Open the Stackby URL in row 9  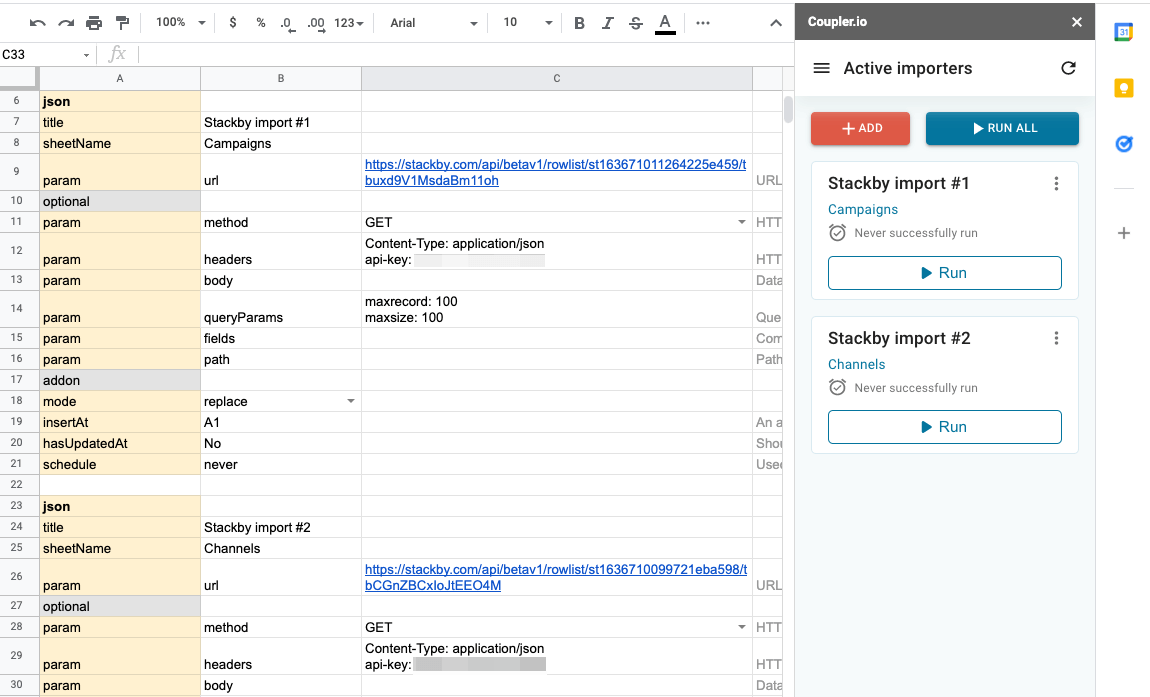pyautogui.click(x=555, y=172)
